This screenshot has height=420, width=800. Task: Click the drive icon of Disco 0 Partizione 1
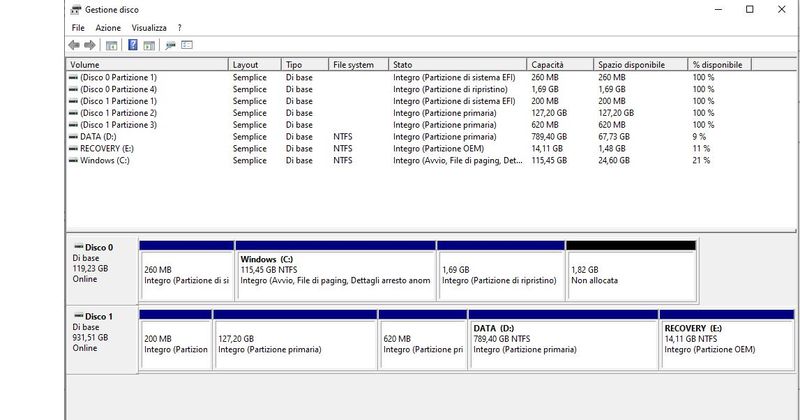pyautogui.click(x=73, y=78)
